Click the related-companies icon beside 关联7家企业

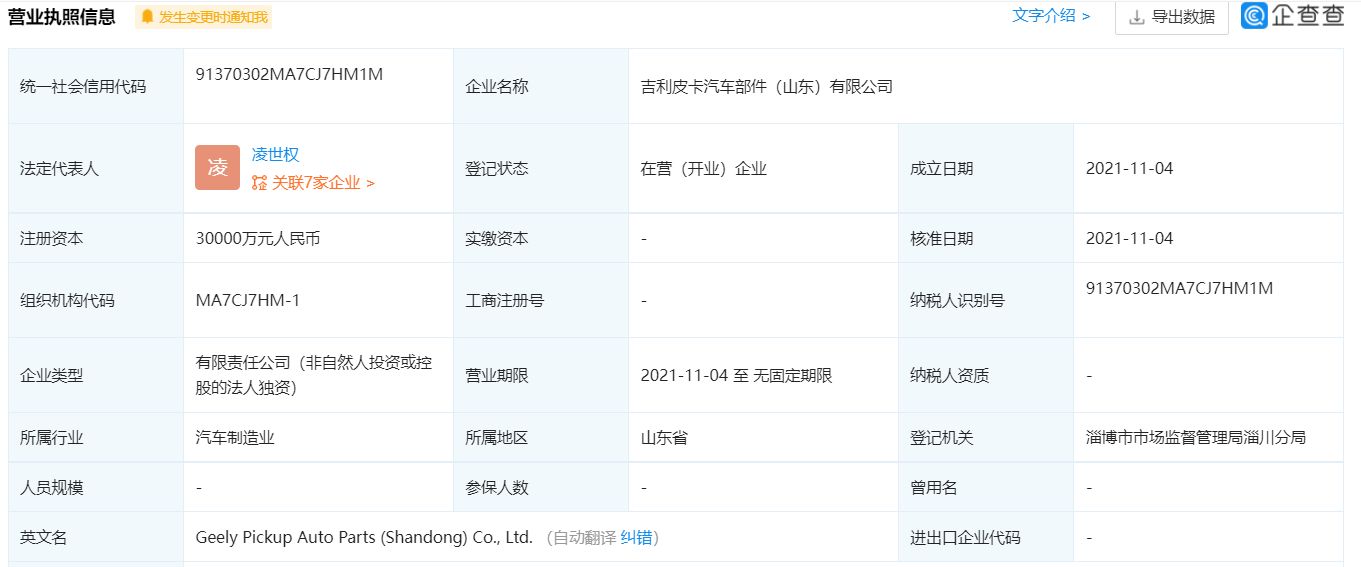click(260, 183)
